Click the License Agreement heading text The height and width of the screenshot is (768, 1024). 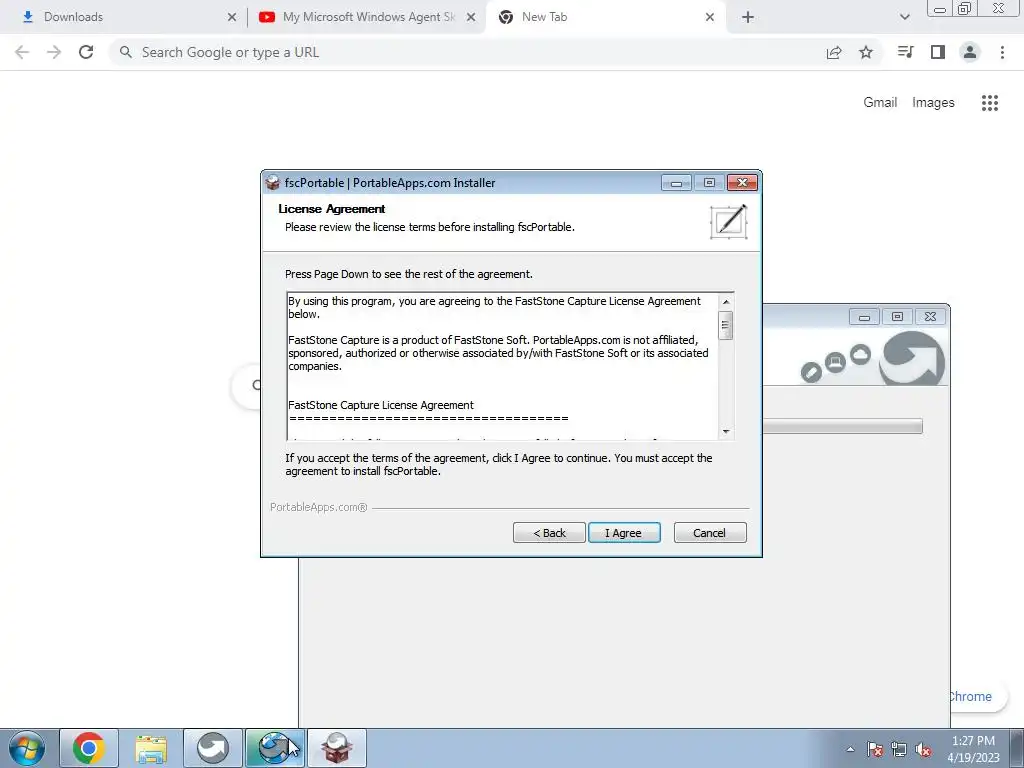pyautogui.click(x=332, y=209)
